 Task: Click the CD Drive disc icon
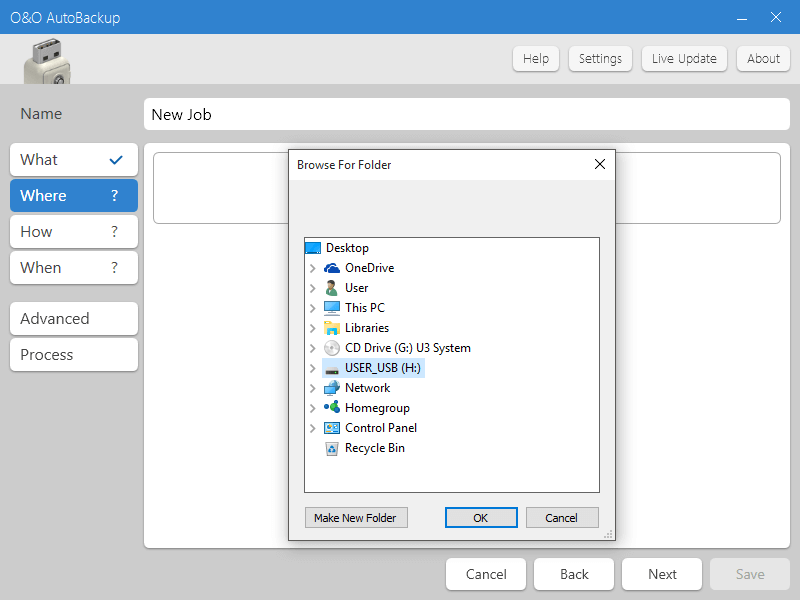[332, 348]
